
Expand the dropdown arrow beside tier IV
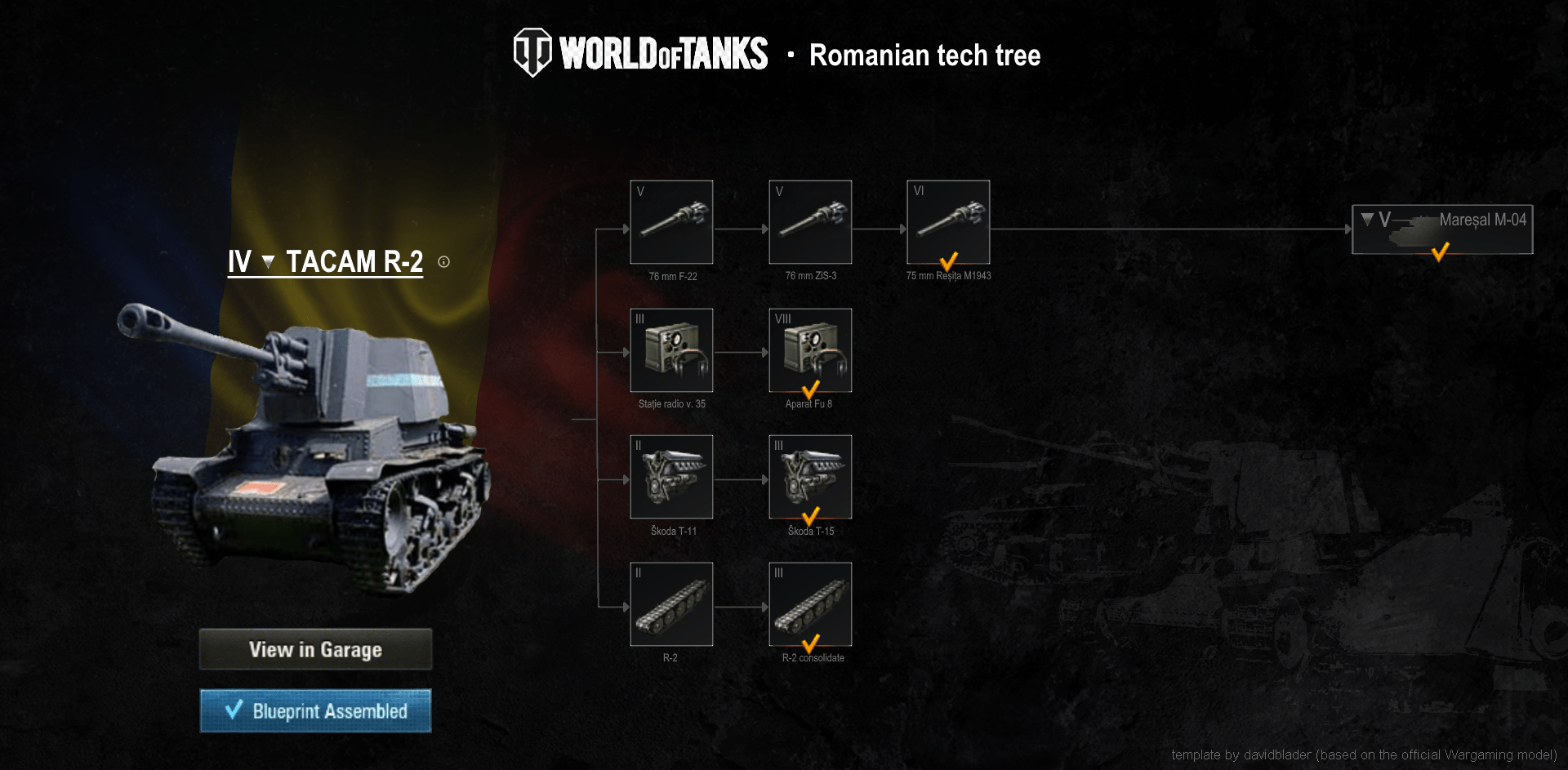point(268,261)
